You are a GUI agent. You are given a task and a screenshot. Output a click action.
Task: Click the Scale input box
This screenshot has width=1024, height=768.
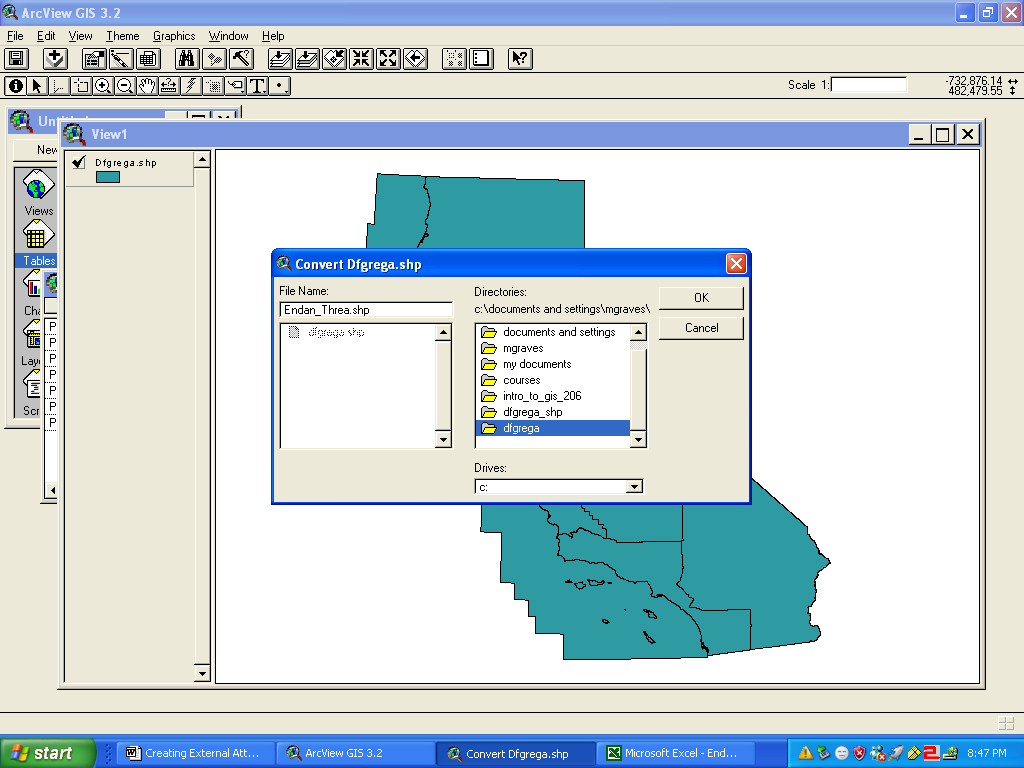click(869, 84)
